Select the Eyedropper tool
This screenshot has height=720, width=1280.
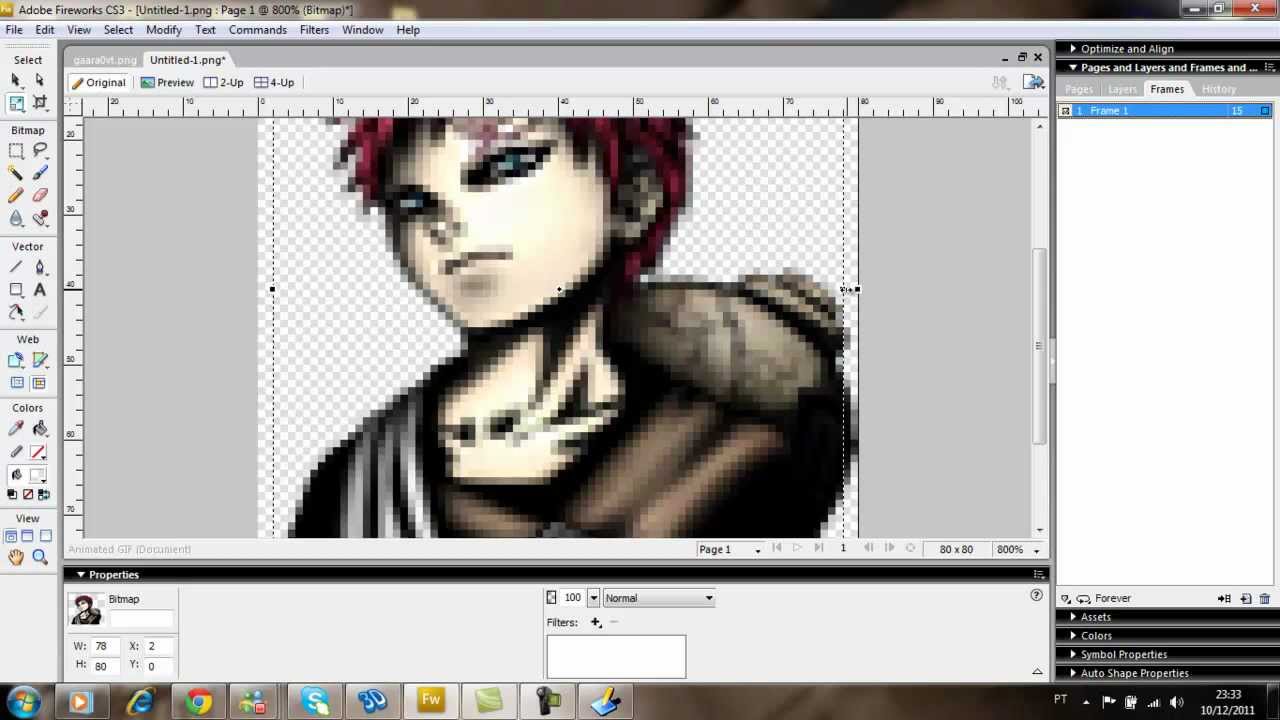[x=16, y=429]
